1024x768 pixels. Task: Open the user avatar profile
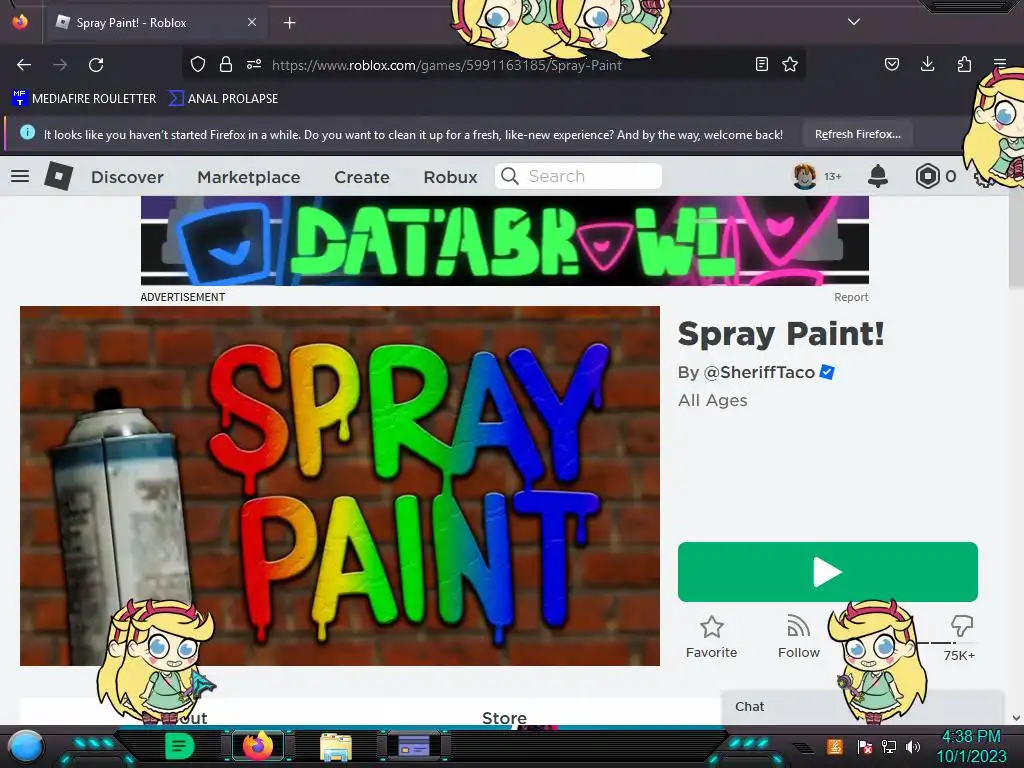pyautogui.click(x=805, y=176)
